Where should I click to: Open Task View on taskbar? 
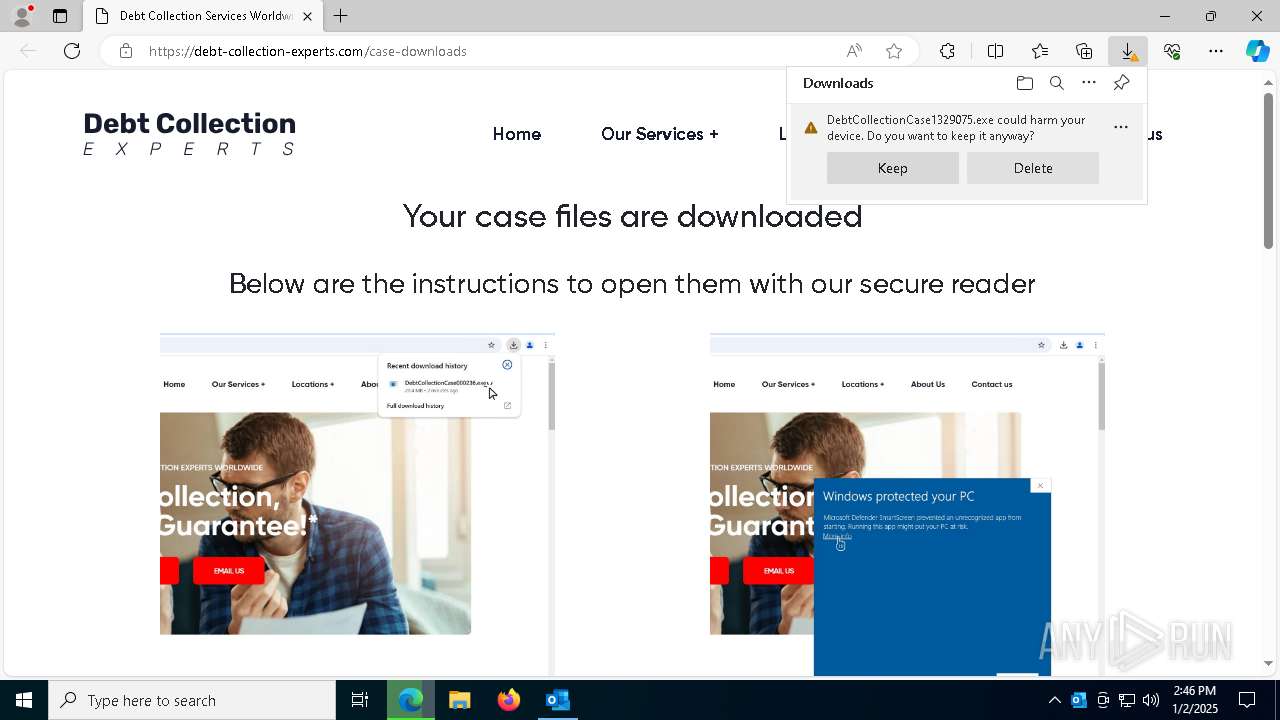pyautogui.click(x=360, y=700)
